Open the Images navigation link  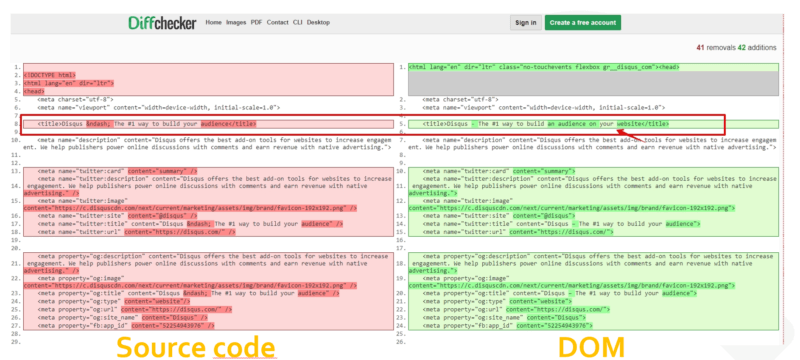(236, 22)
